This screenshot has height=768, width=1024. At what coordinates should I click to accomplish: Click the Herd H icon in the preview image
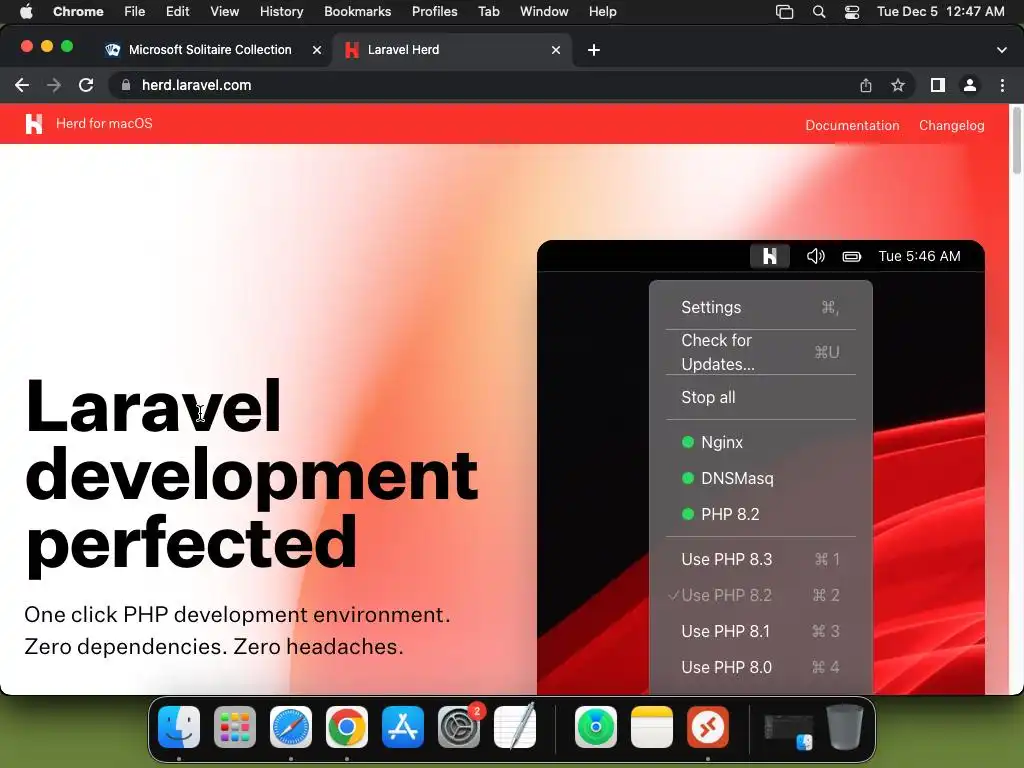click(769, 256)
